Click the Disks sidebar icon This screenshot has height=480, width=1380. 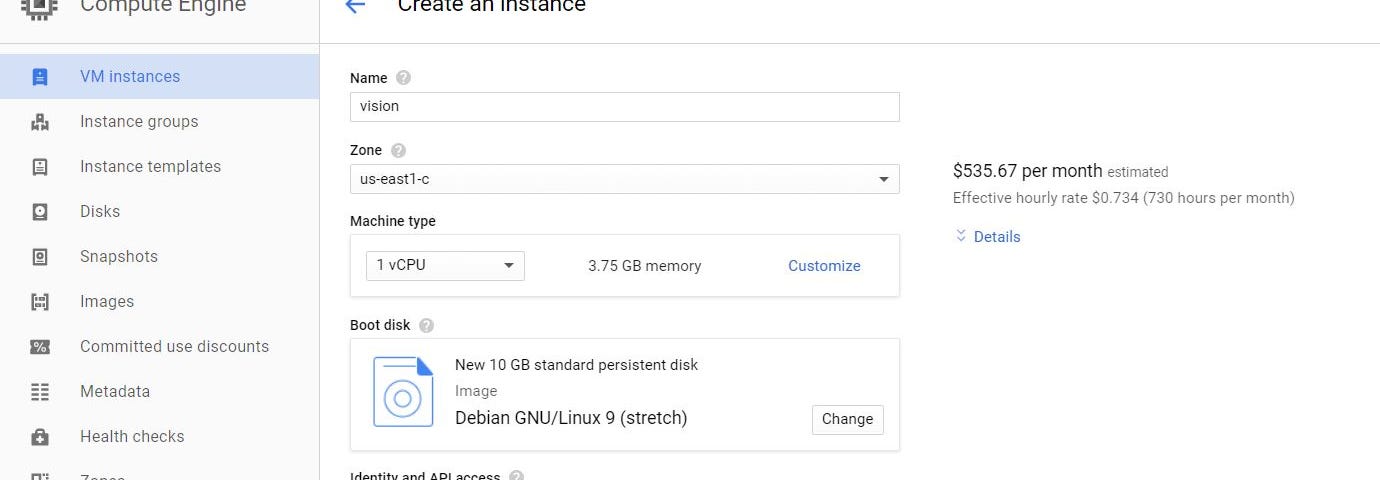tap(40, 212)
